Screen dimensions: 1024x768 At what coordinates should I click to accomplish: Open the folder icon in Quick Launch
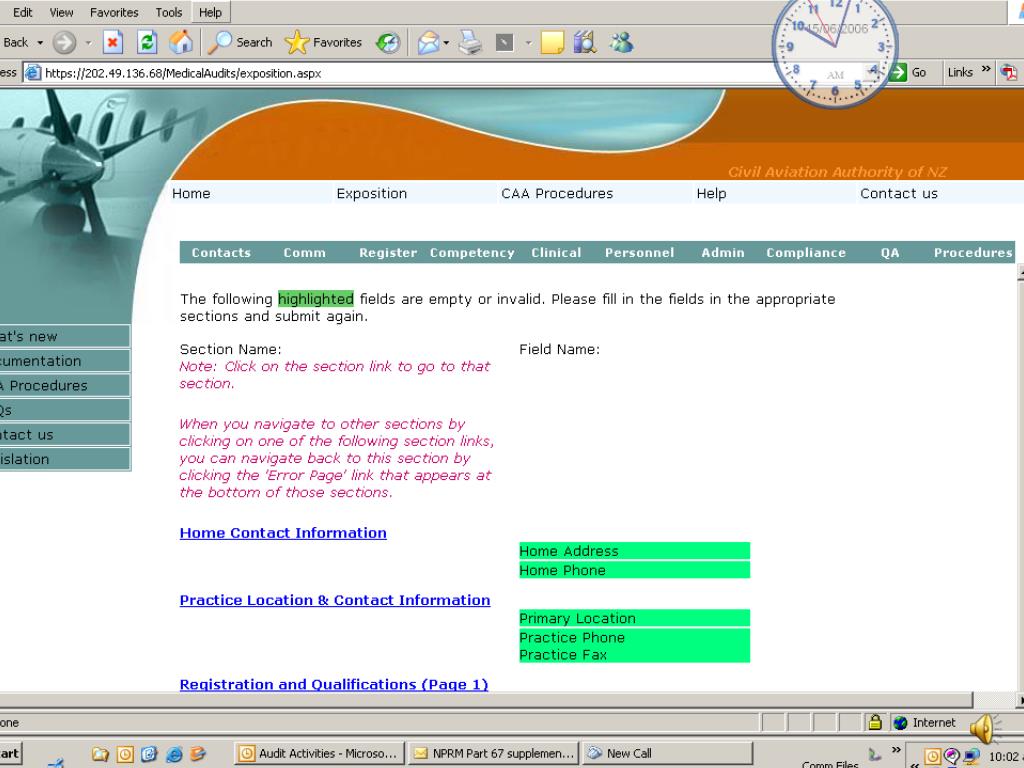click(100, 754)
